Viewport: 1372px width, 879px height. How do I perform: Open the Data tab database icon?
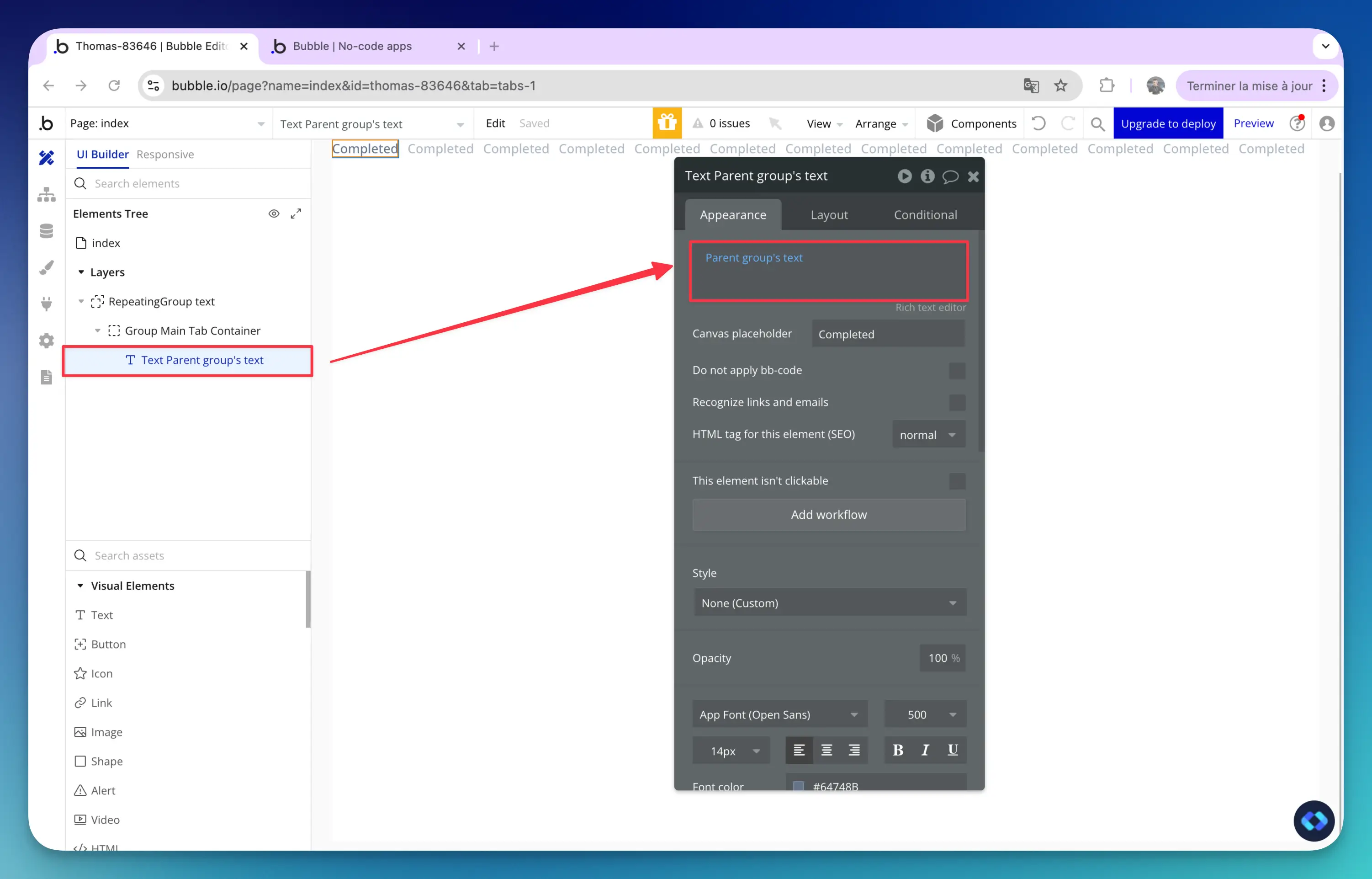[46, 230]
